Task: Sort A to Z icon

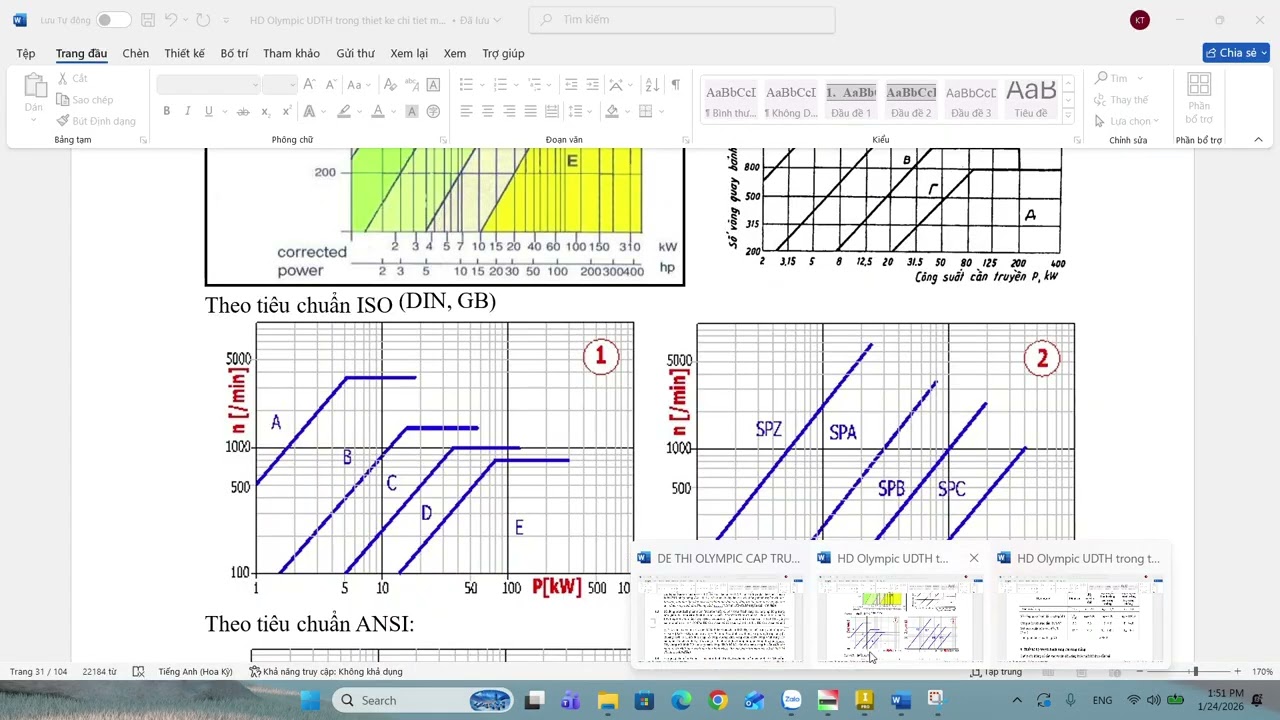Action: 652,85
